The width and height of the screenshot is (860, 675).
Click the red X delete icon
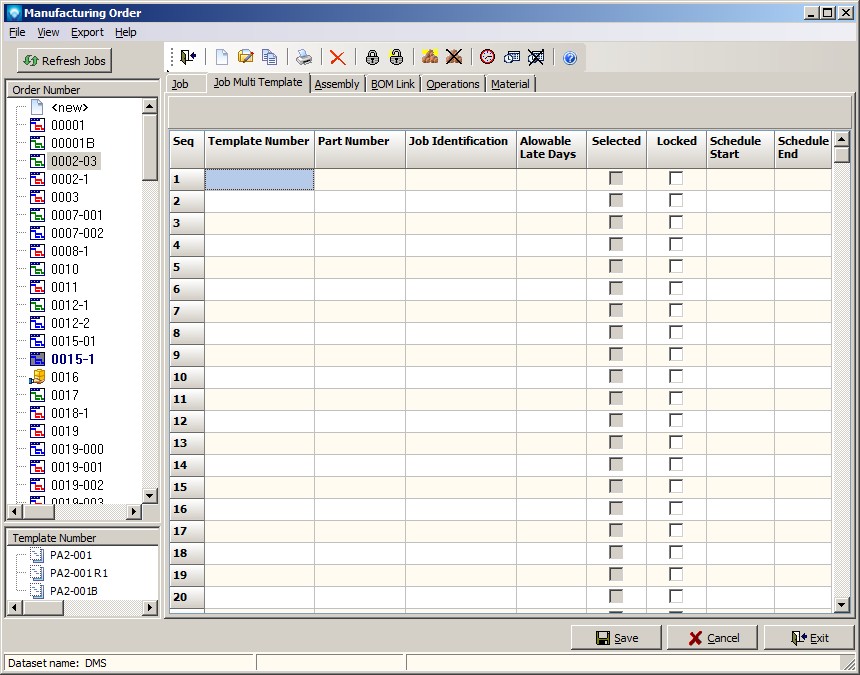pyautogui.click(x=338, y=58)
